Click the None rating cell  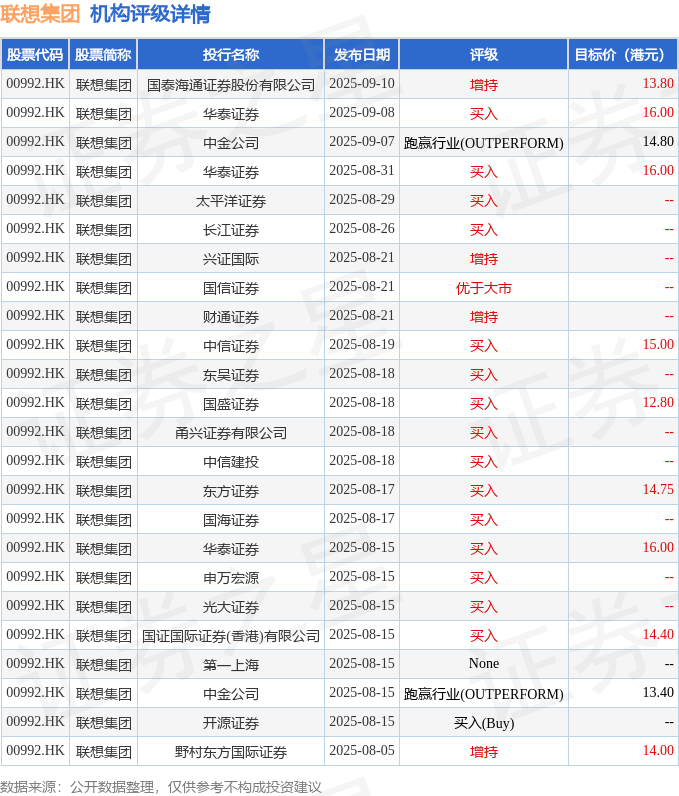[484, 664]
